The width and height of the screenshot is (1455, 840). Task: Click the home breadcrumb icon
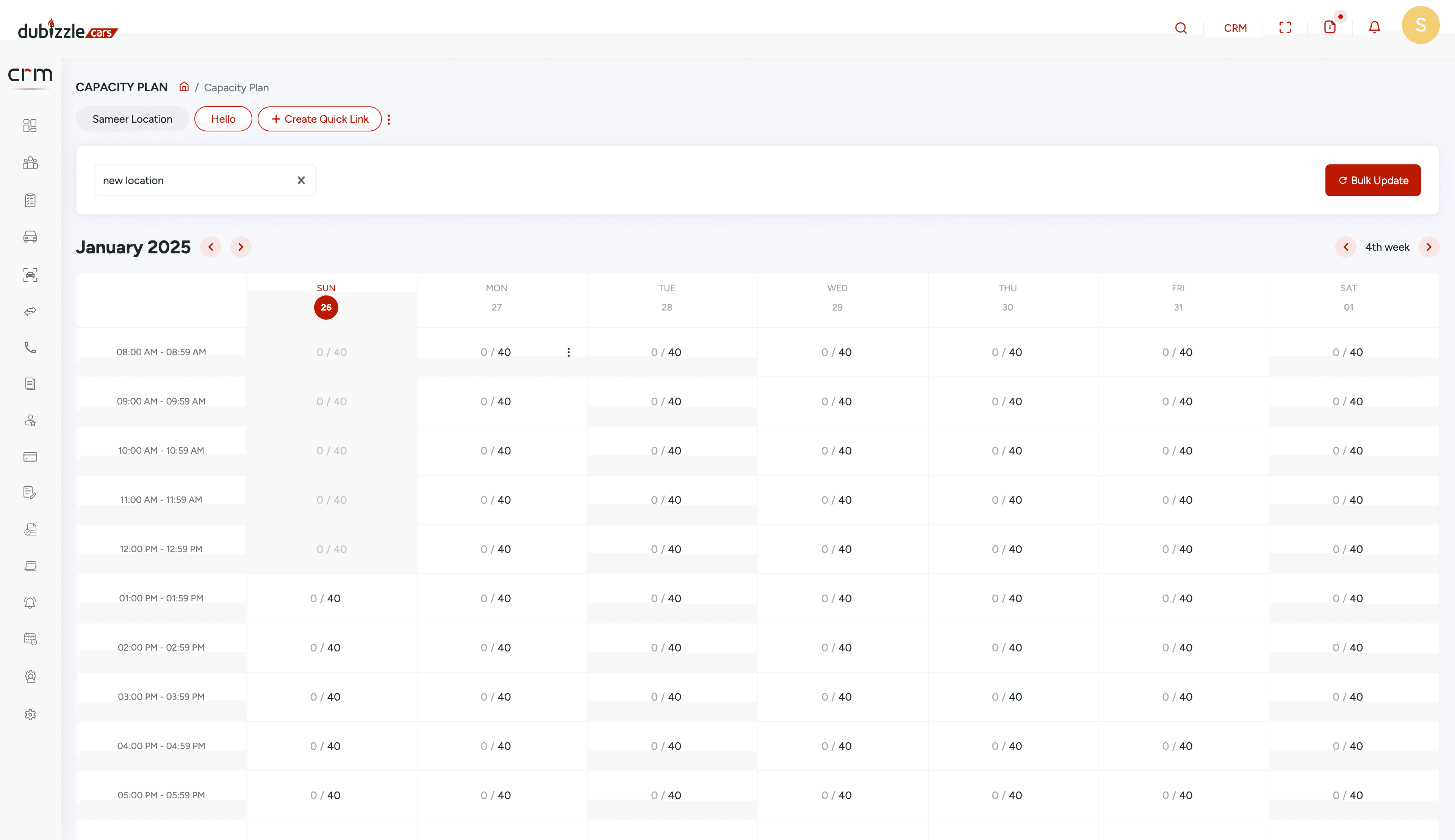pyautogui.click(x=184, y=87)
